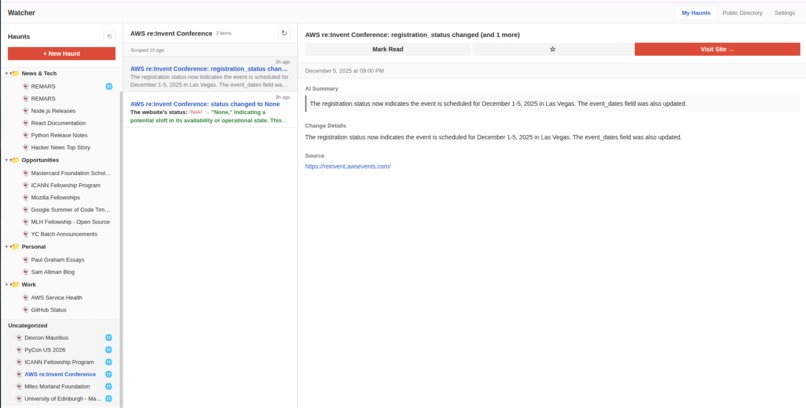Click the collapse icon next to Haunts heading
806x408 pixels.
pos(109,36)
